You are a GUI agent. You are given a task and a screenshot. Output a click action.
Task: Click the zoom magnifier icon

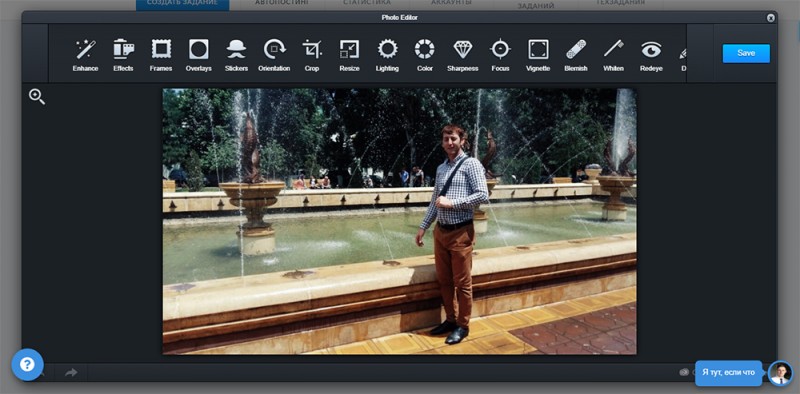(37, 96)
